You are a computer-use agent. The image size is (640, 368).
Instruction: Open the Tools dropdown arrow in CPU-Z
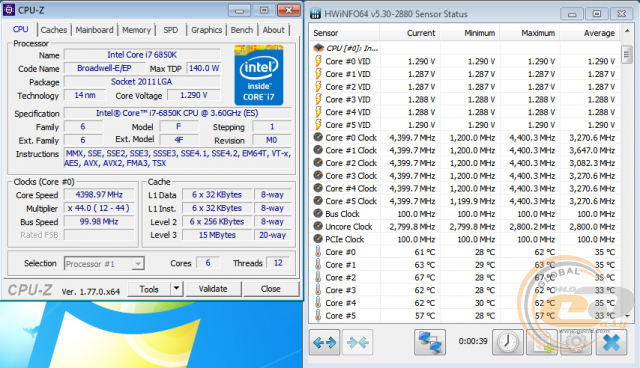(176, 289)
